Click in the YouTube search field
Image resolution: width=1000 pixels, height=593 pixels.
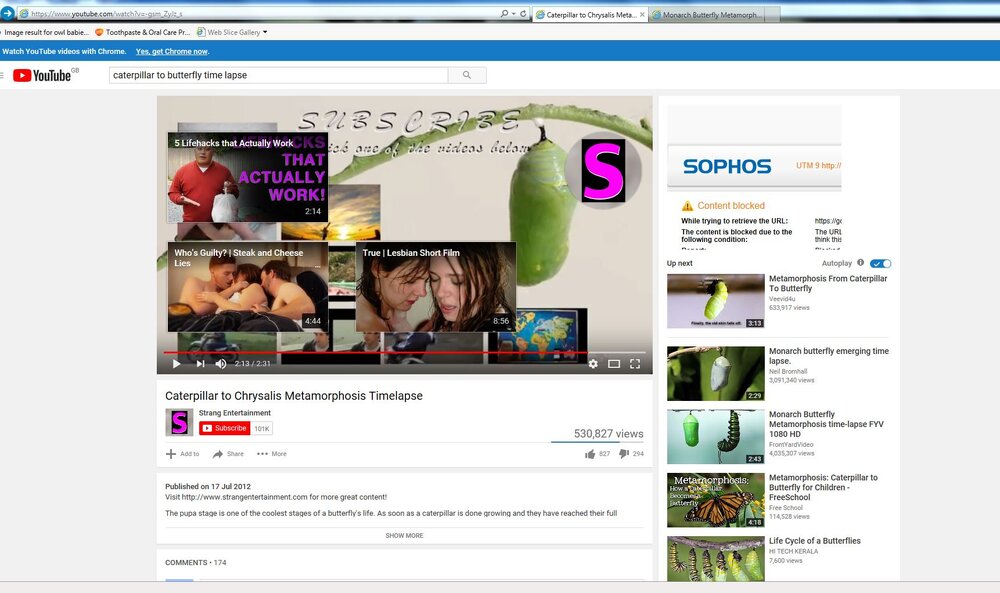279,75
